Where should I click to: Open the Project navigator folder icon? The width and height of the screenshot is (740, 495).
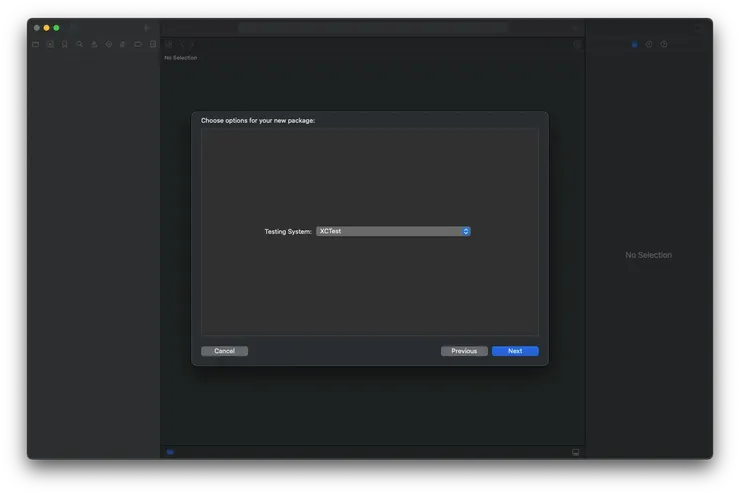[36, 44]
